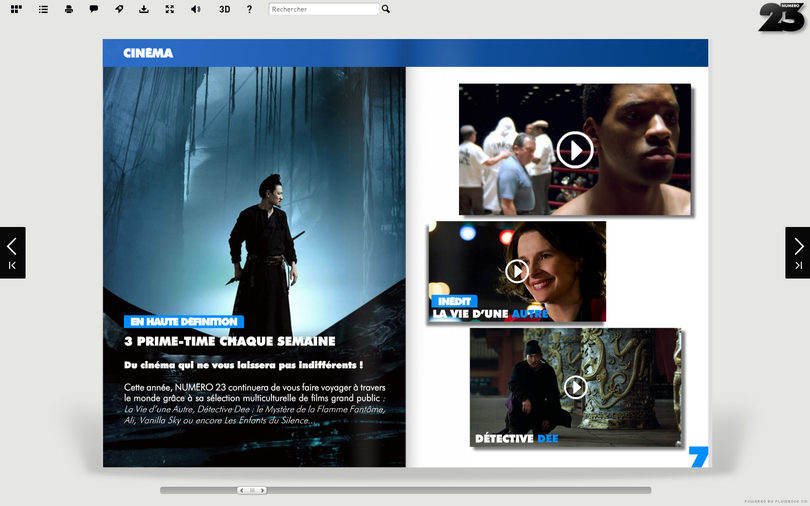Download the publication with the download icon
The image size is (810, 506).
(144, 9)
